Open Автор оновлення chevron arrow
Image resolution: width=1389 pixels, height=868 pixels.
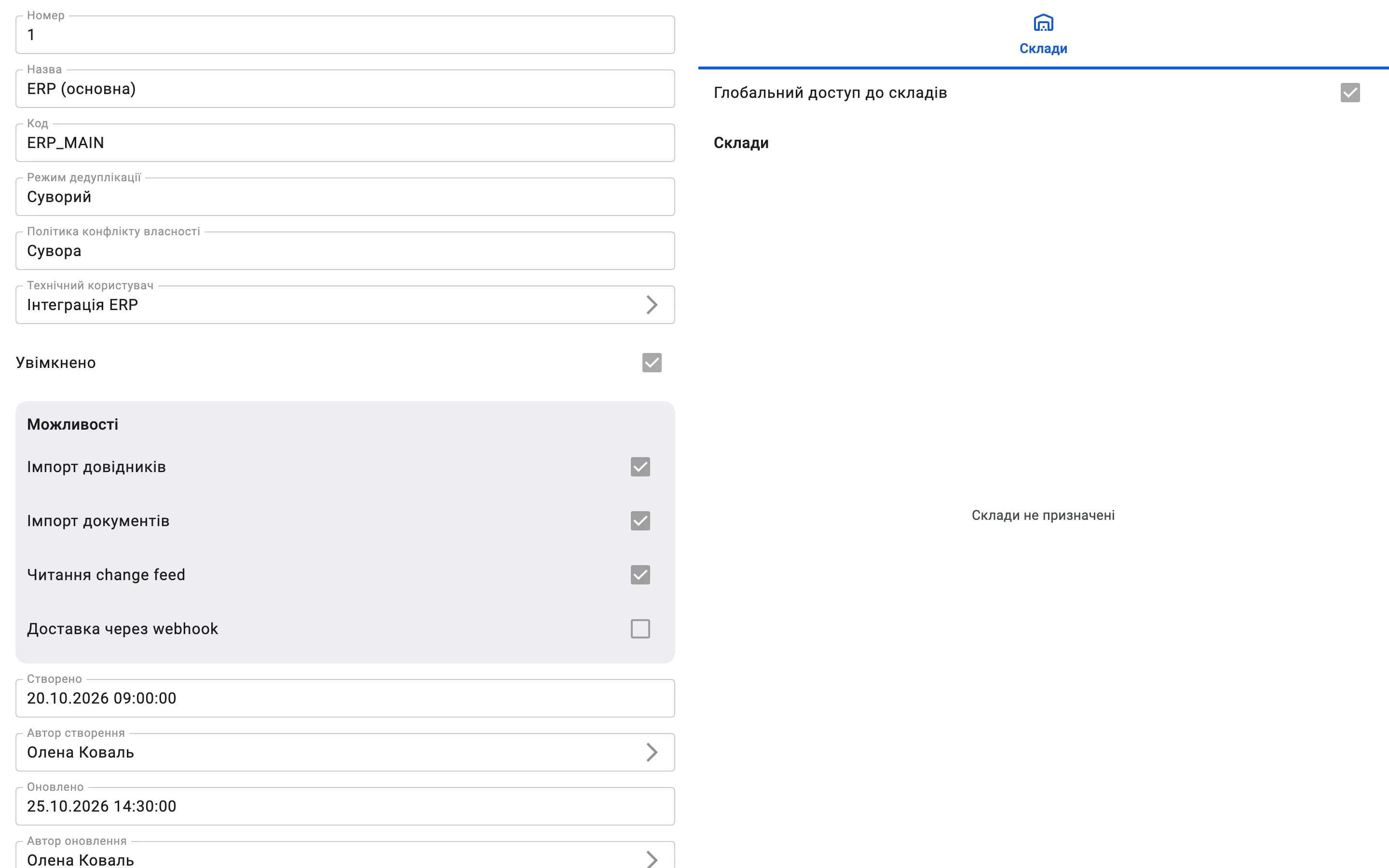point(652,859)
